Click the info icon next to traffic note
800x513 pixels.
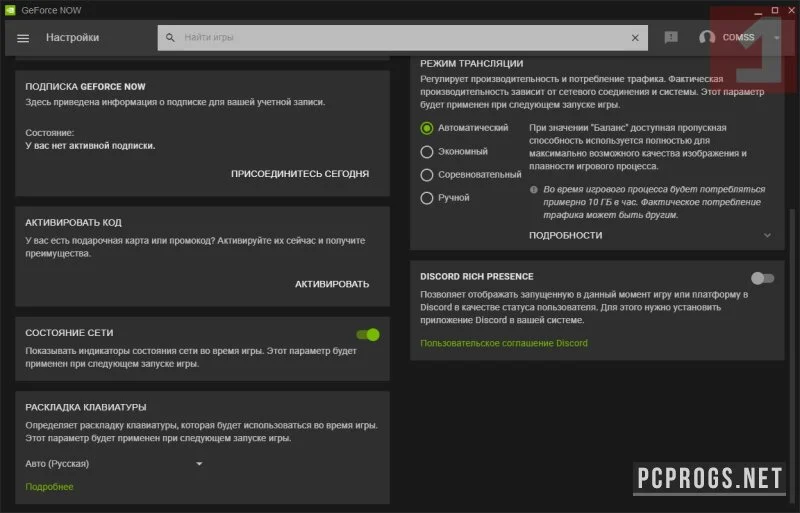pos(534,189)
